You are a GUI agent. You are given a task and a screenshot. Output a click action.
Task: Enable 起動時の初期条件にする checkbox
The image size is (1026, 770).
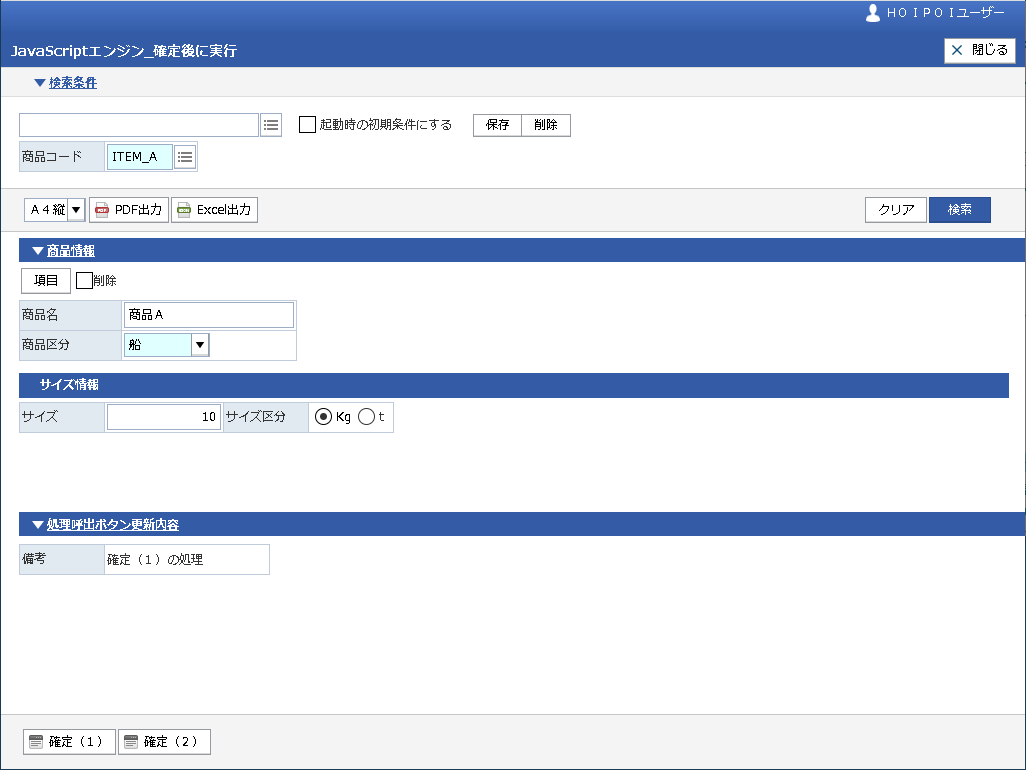(308, 124)
